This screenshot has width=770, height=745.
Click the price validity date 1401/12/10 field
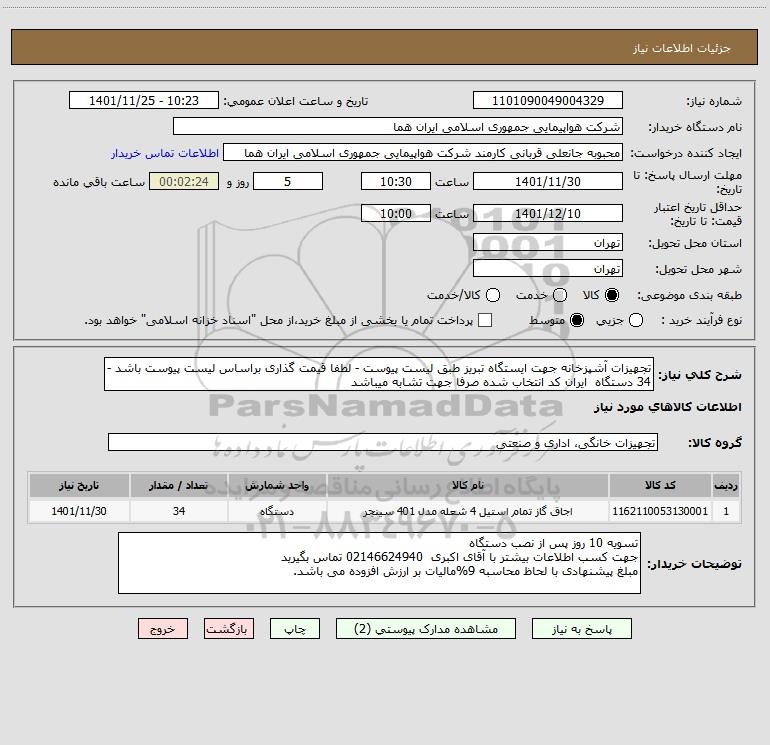(548, 214)
